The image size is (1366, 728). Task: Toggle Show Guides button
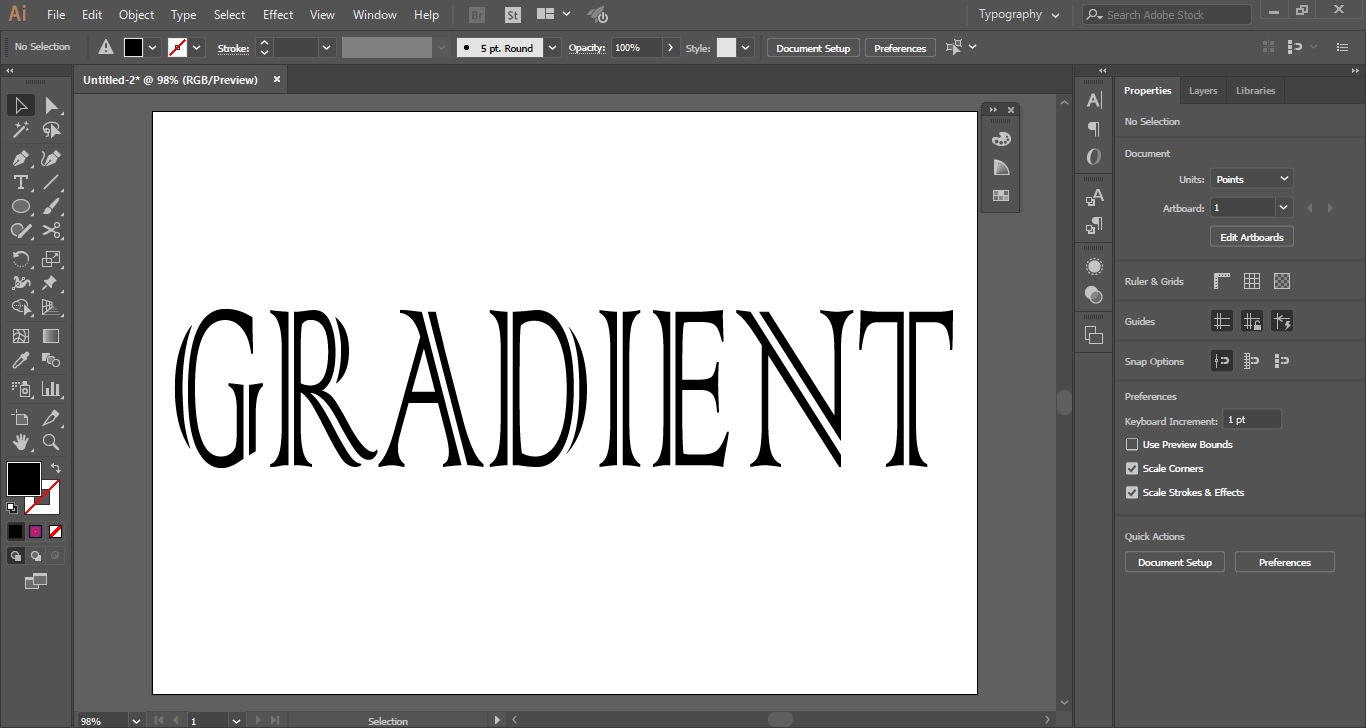point(1222,321)
